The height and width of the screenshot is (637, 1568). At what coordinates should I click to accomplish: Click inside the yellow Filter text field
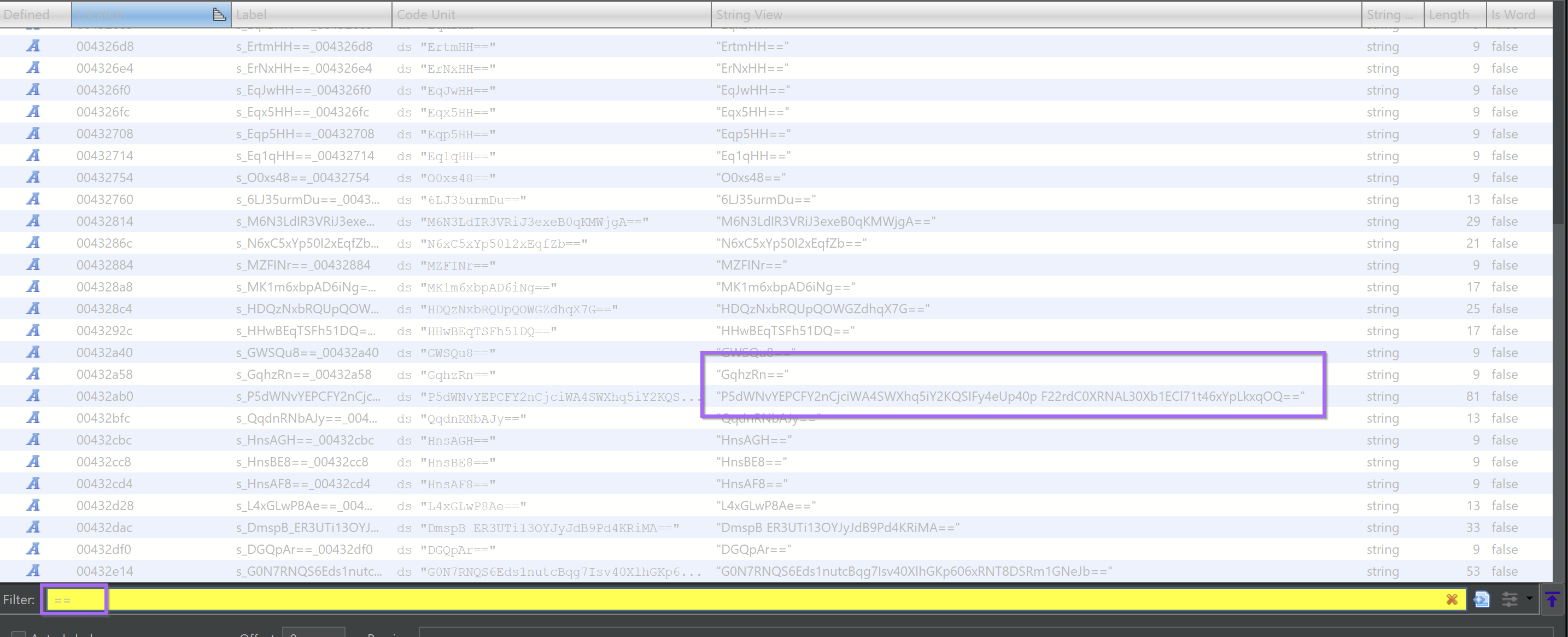(x=730, y=599)
